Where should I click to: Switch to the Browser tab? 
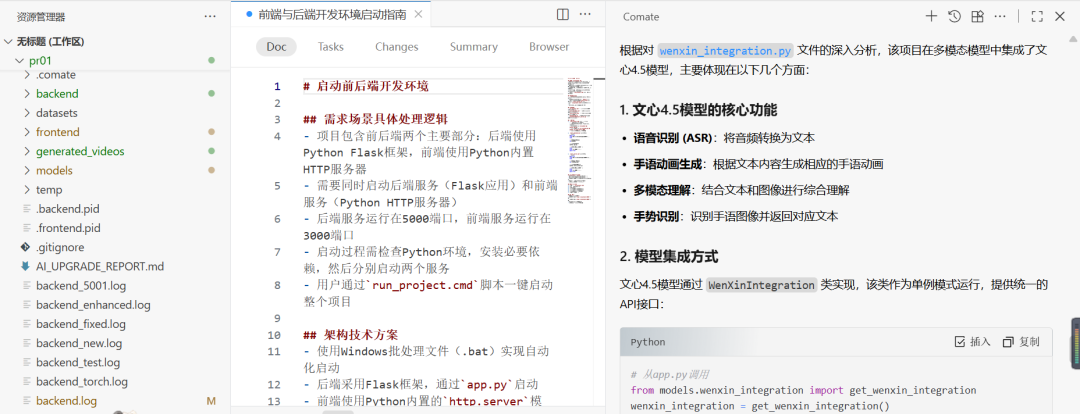[x=549, y=47]
